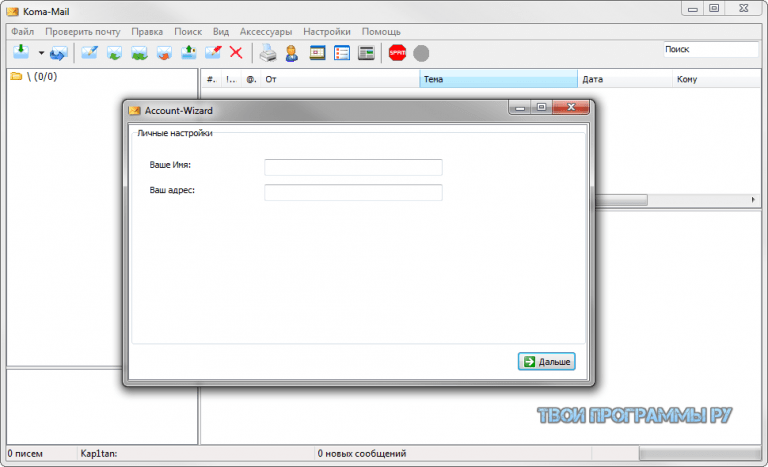Click the calendar window icon in toolbar
The height and width of the screenshot is (467, 768).
pos(317,52)
